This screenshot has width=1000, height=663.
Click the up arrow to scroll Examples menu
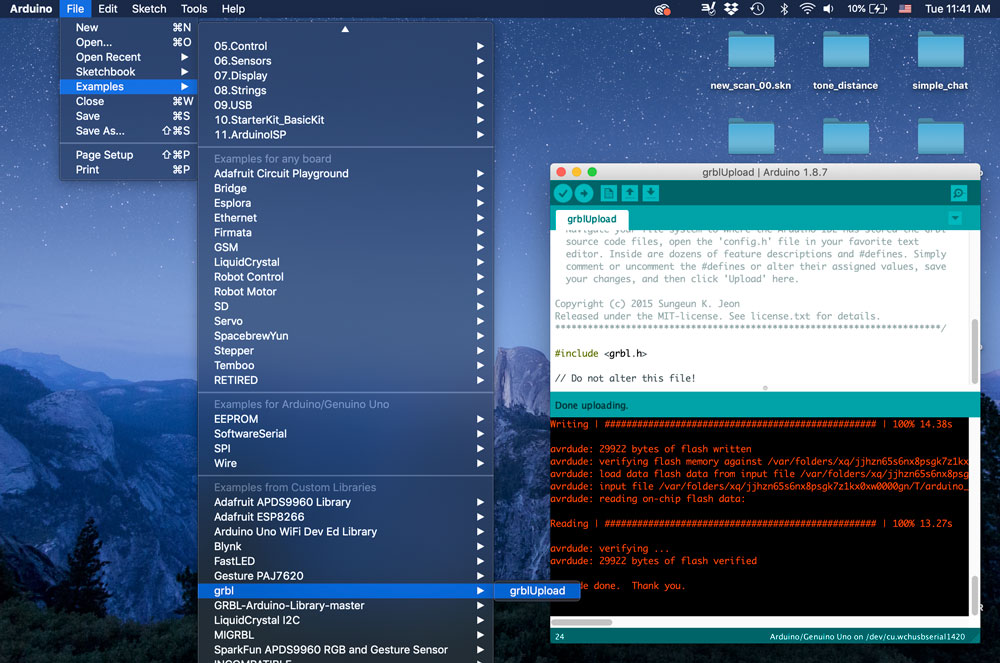(345, 29)
